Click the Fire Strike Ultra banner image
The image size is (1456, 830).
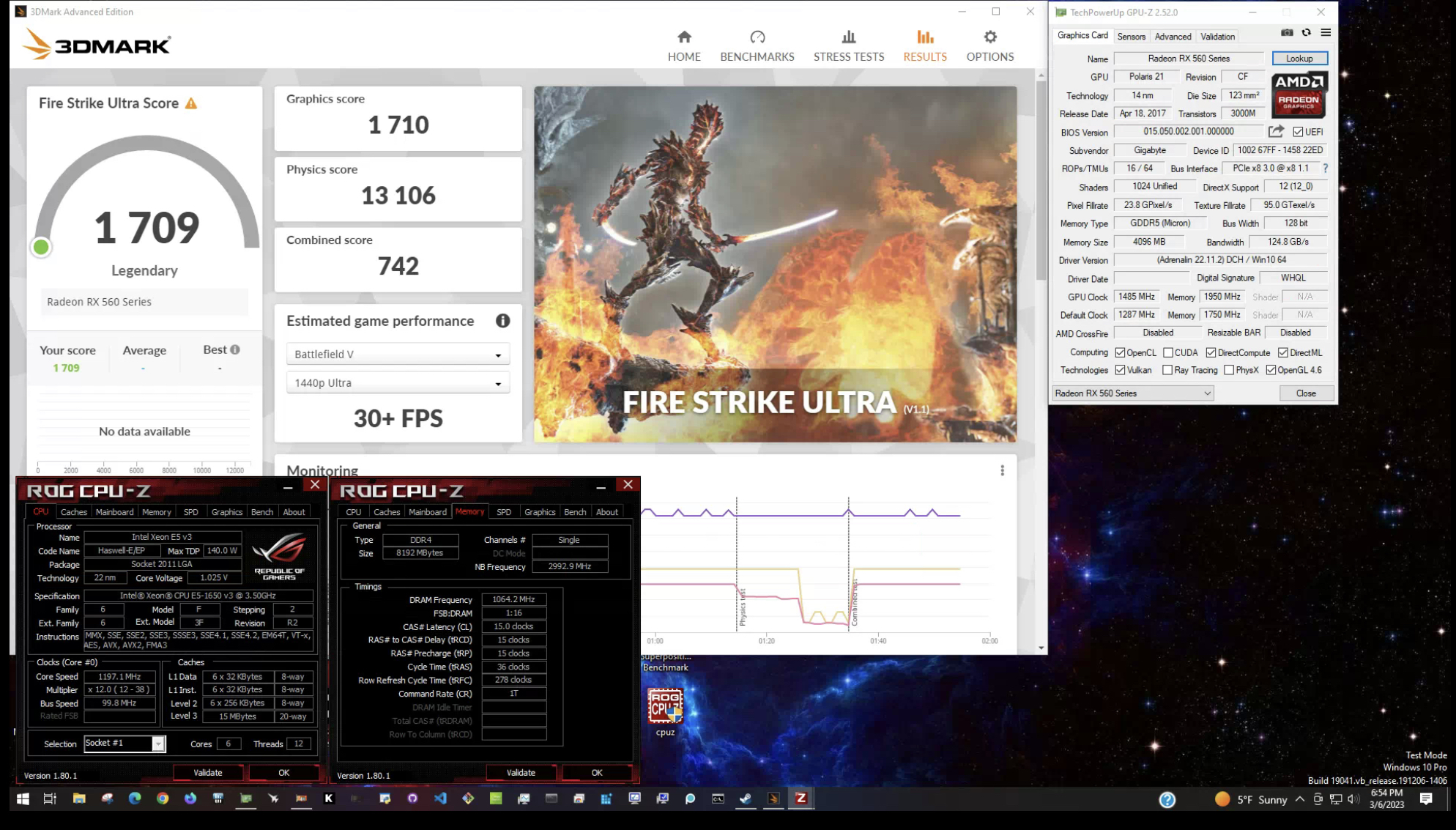(x=775, y=264)
